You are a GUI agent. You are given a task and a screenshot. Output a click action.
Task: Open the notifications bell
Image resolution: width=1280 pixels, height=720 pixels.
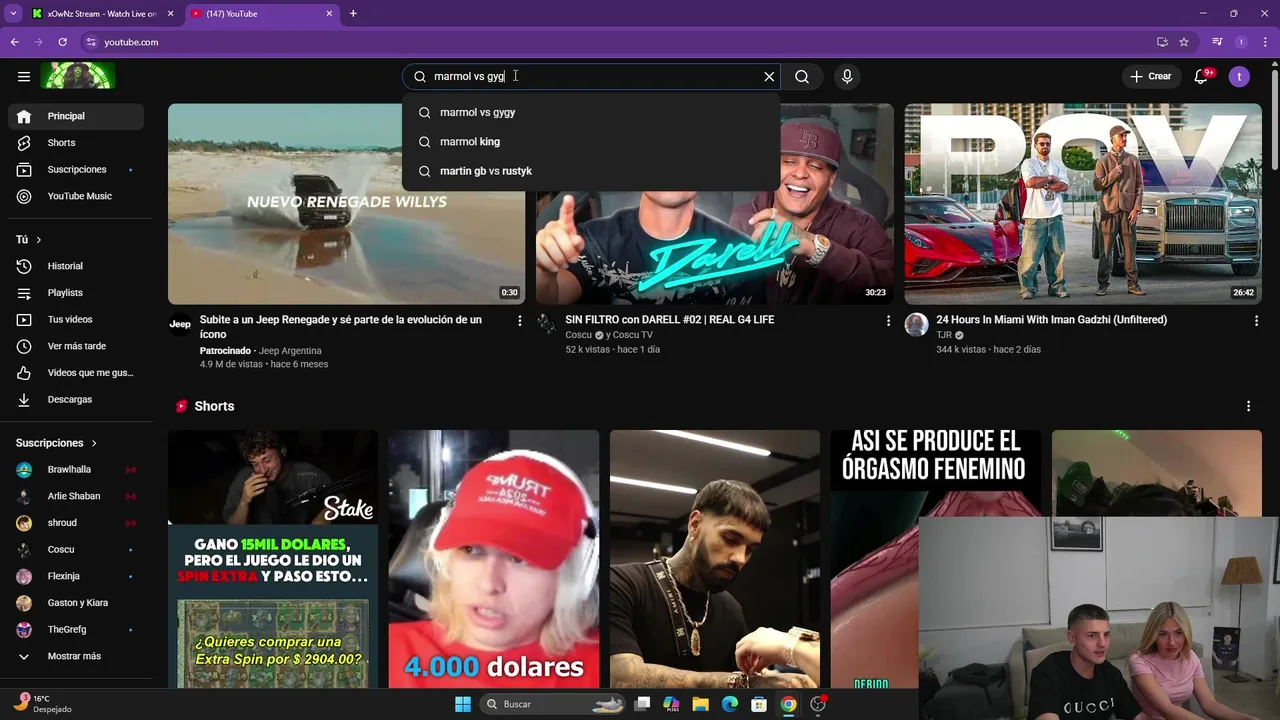[x=1202, y=76]
